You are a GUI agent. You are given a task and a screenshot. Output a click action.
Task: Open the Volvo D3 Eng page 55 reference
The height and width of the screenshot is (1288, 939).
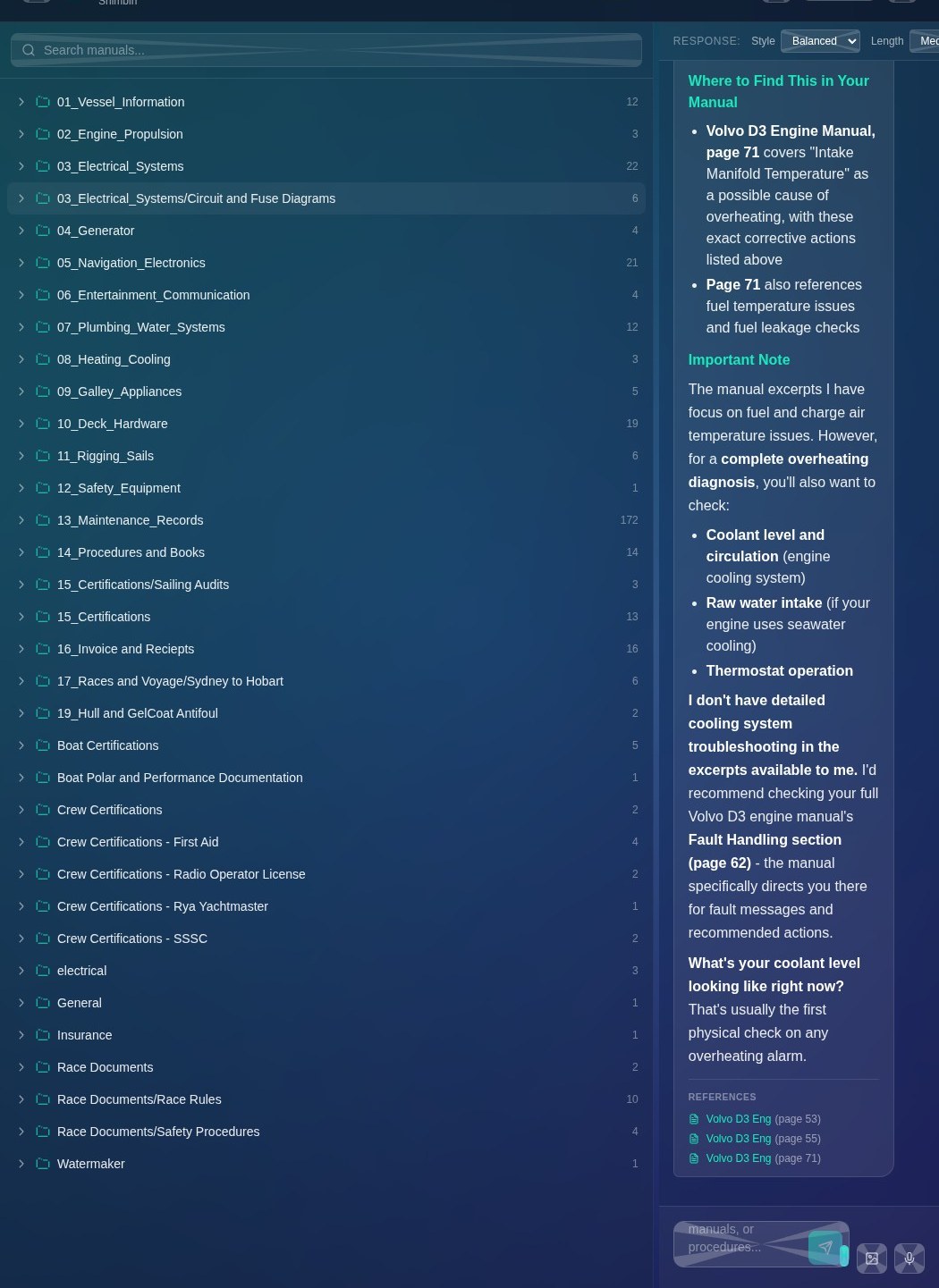tap(763, 1139)
